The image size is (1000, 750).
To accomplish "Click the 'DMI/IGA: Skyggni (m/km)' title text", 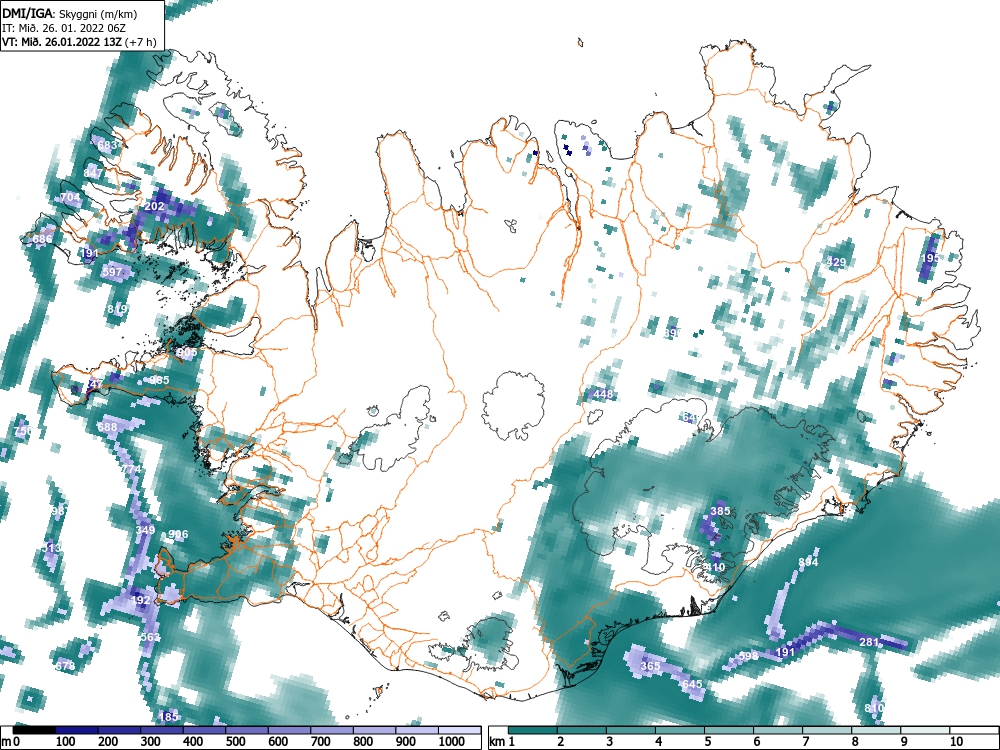I will (70, 13).
